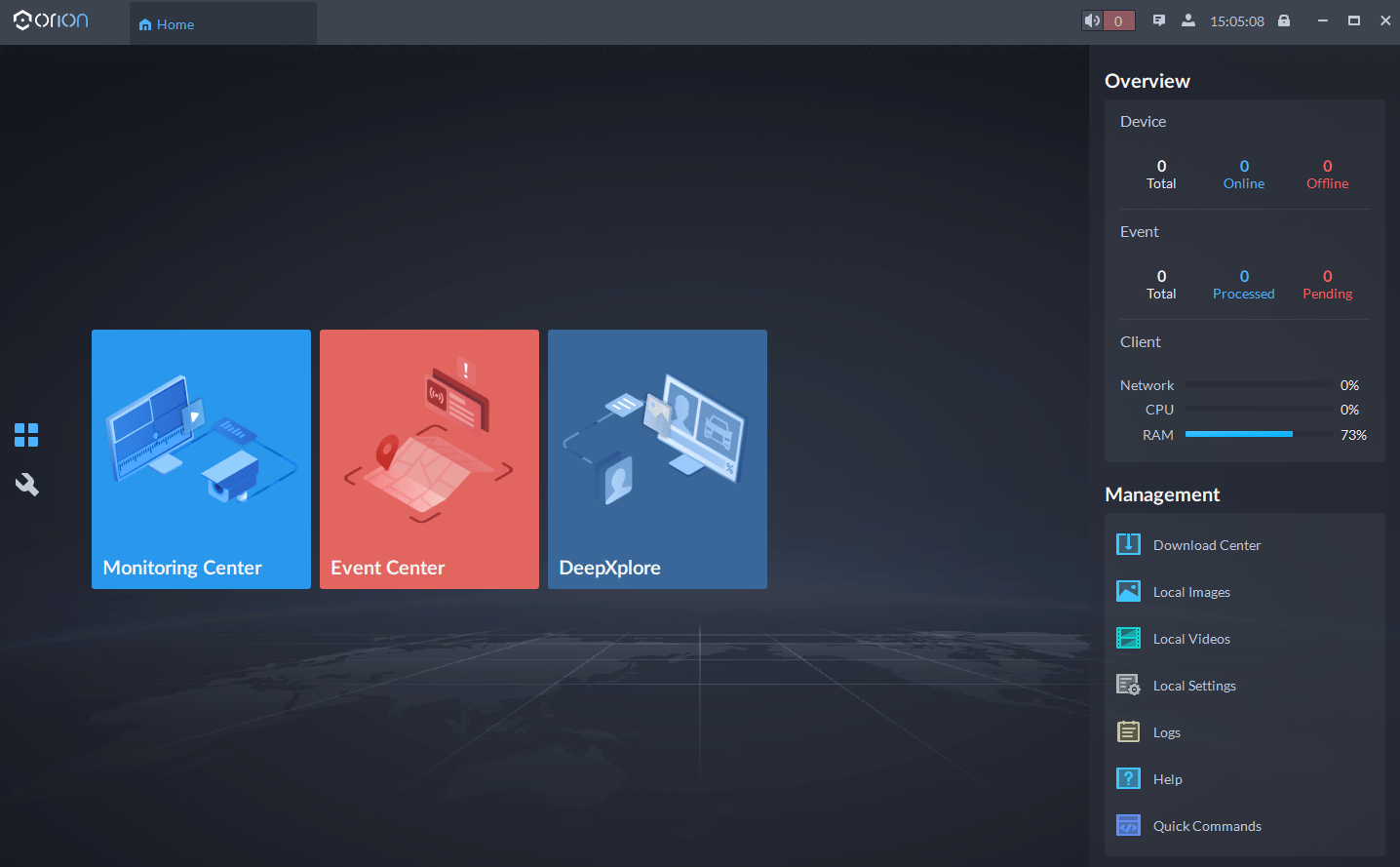Open the Local Videos icon

pyautogui.click(x=1128, y=638)
